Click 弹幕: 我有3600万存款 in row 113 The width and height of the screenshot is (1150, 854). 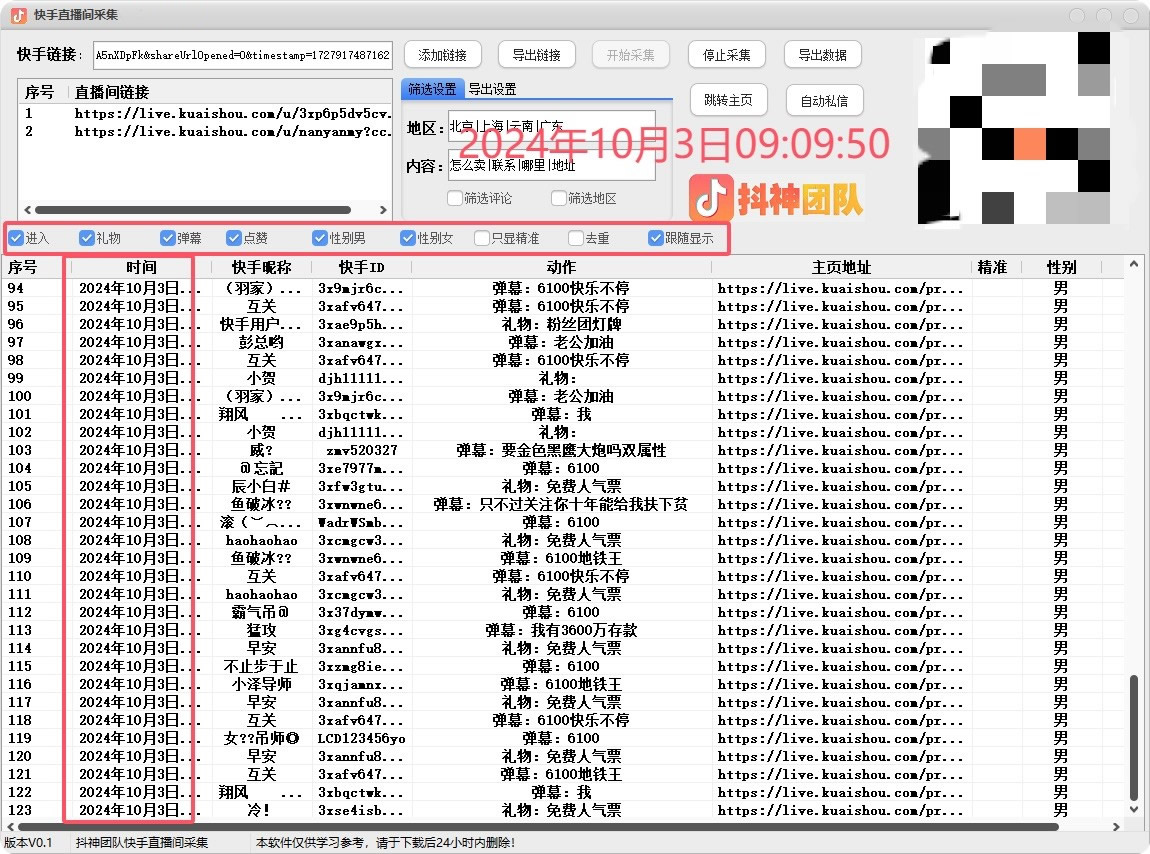point(561,631)
